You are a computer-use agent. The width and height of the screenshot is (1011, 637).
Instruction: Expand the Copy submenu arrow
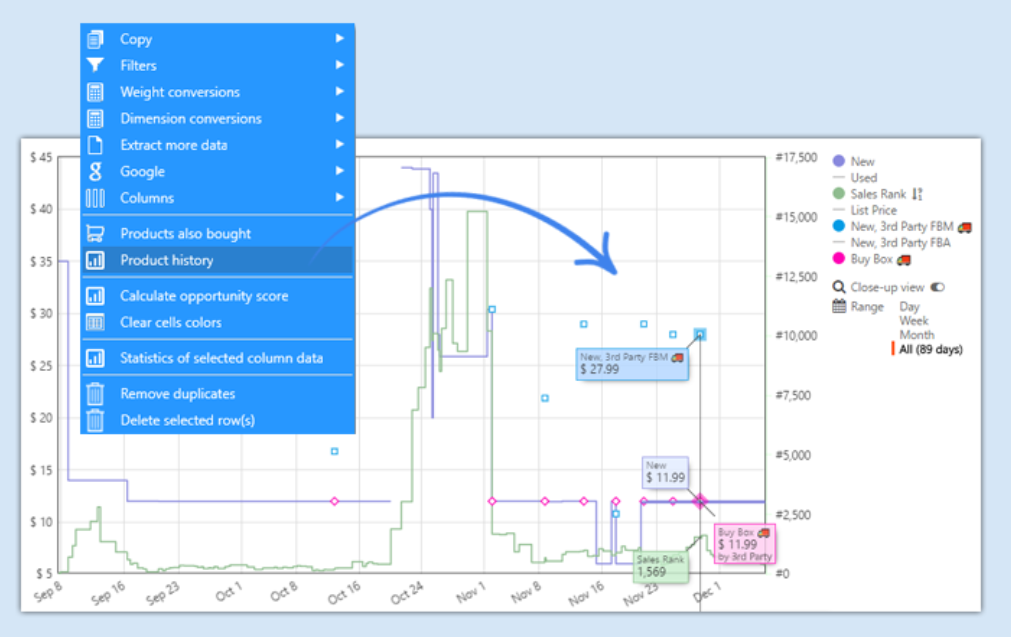340,38
